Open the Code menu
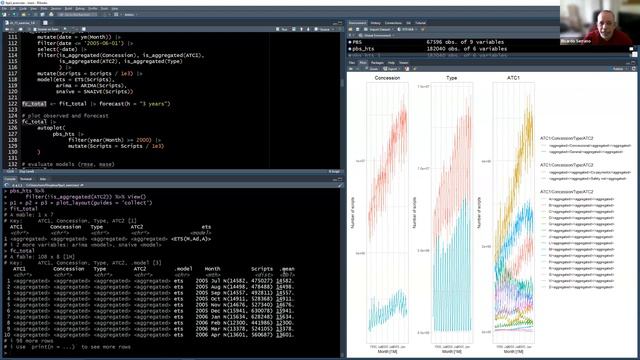Viewport: 640px width, 360px height. (x=23, y=9)
